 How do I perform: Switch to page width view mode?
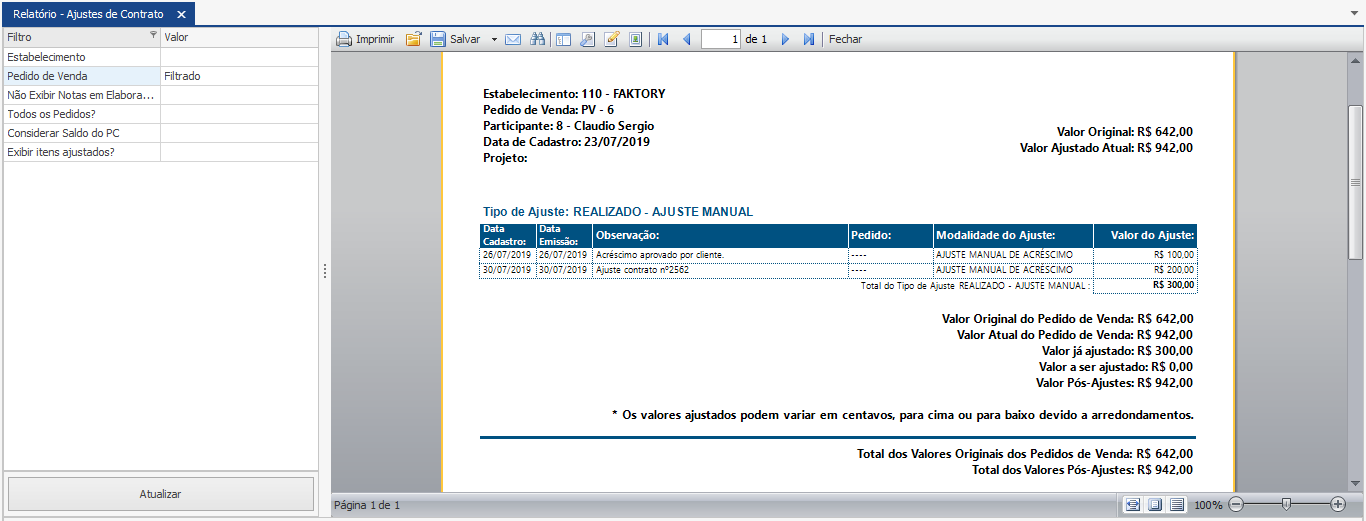point(1132,505)
